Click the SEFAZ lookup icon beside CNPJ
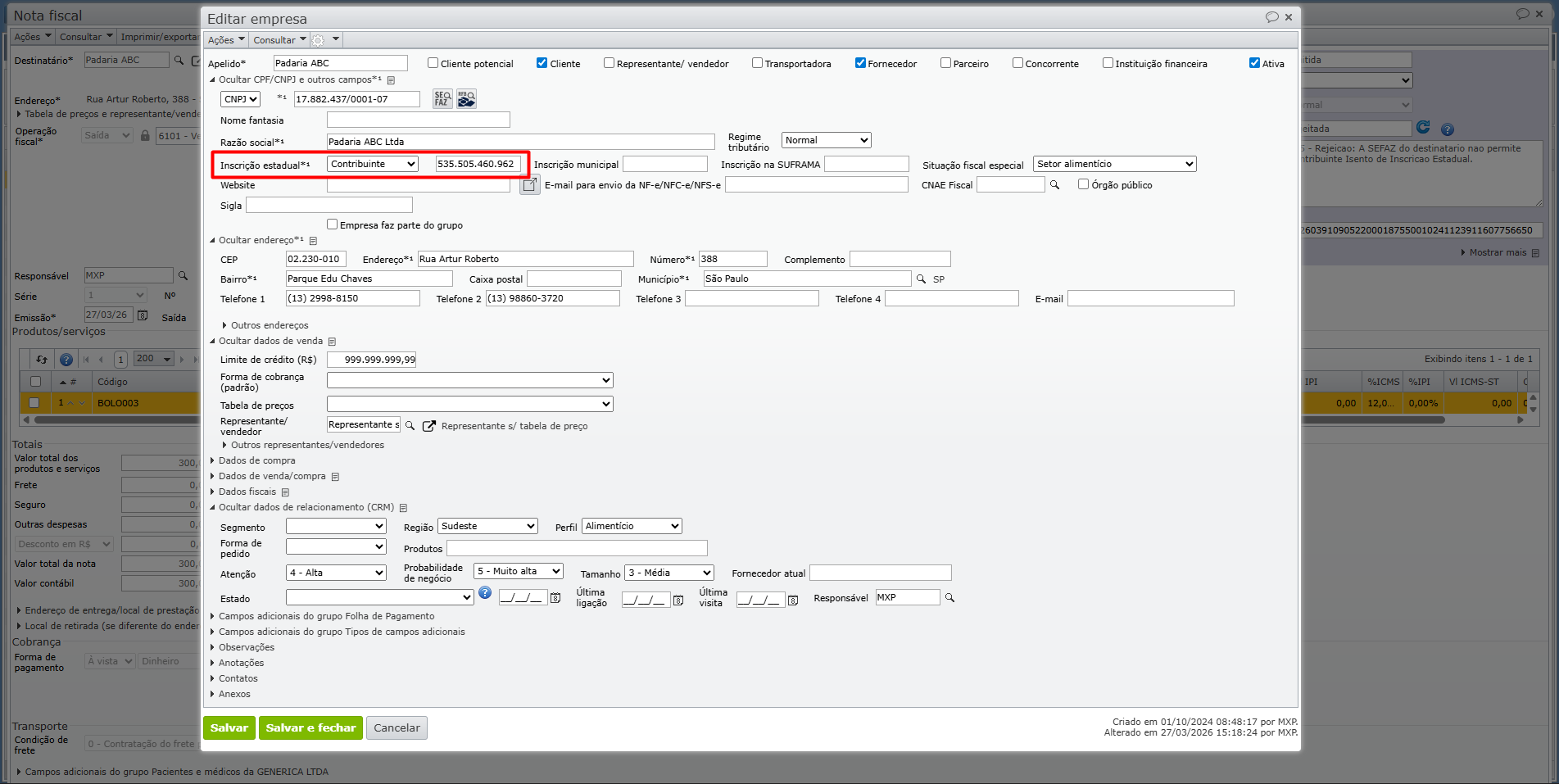The height and width of the screenshot is (784, 1559). point(442,99)
